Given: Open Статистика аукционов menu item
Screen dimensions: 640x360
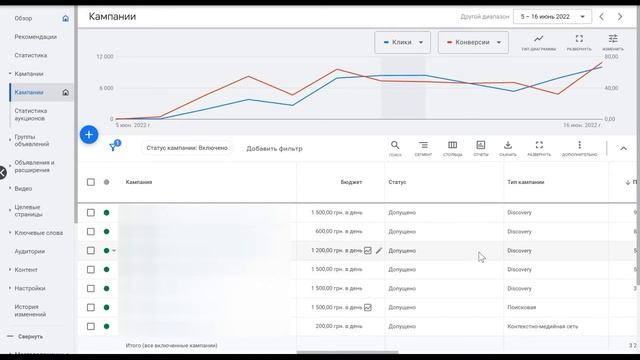Looking at the screenshot, I should [31, 115].
